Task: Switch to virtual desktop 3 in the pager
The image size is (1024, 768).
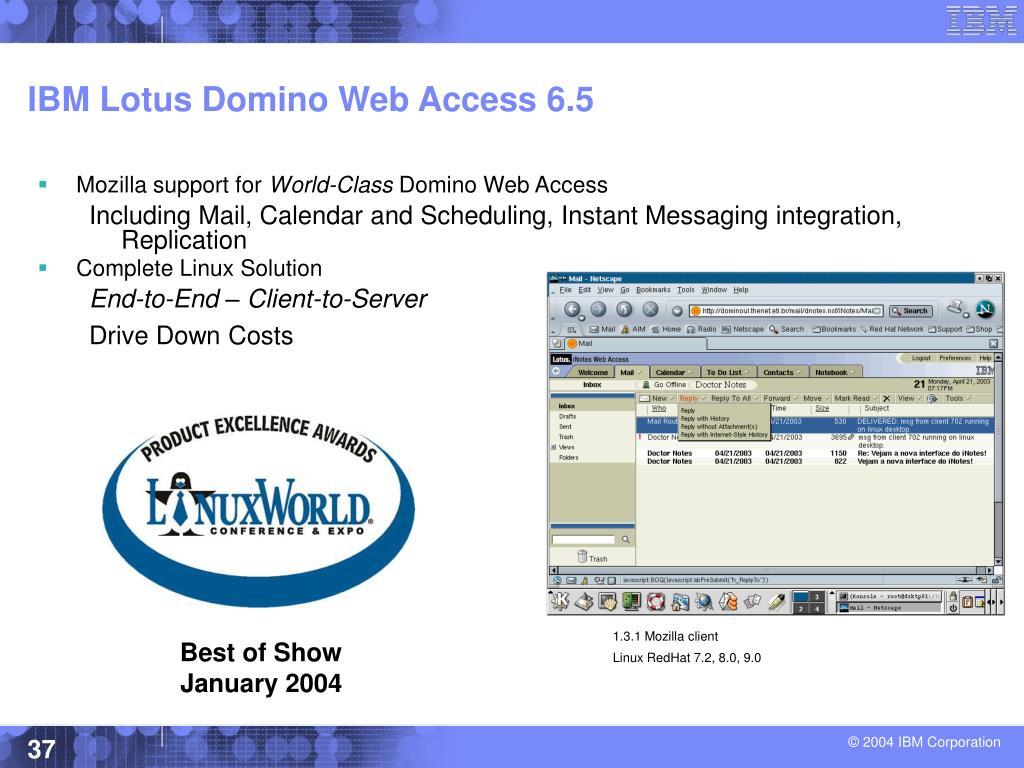Action: tap(816, 596)
